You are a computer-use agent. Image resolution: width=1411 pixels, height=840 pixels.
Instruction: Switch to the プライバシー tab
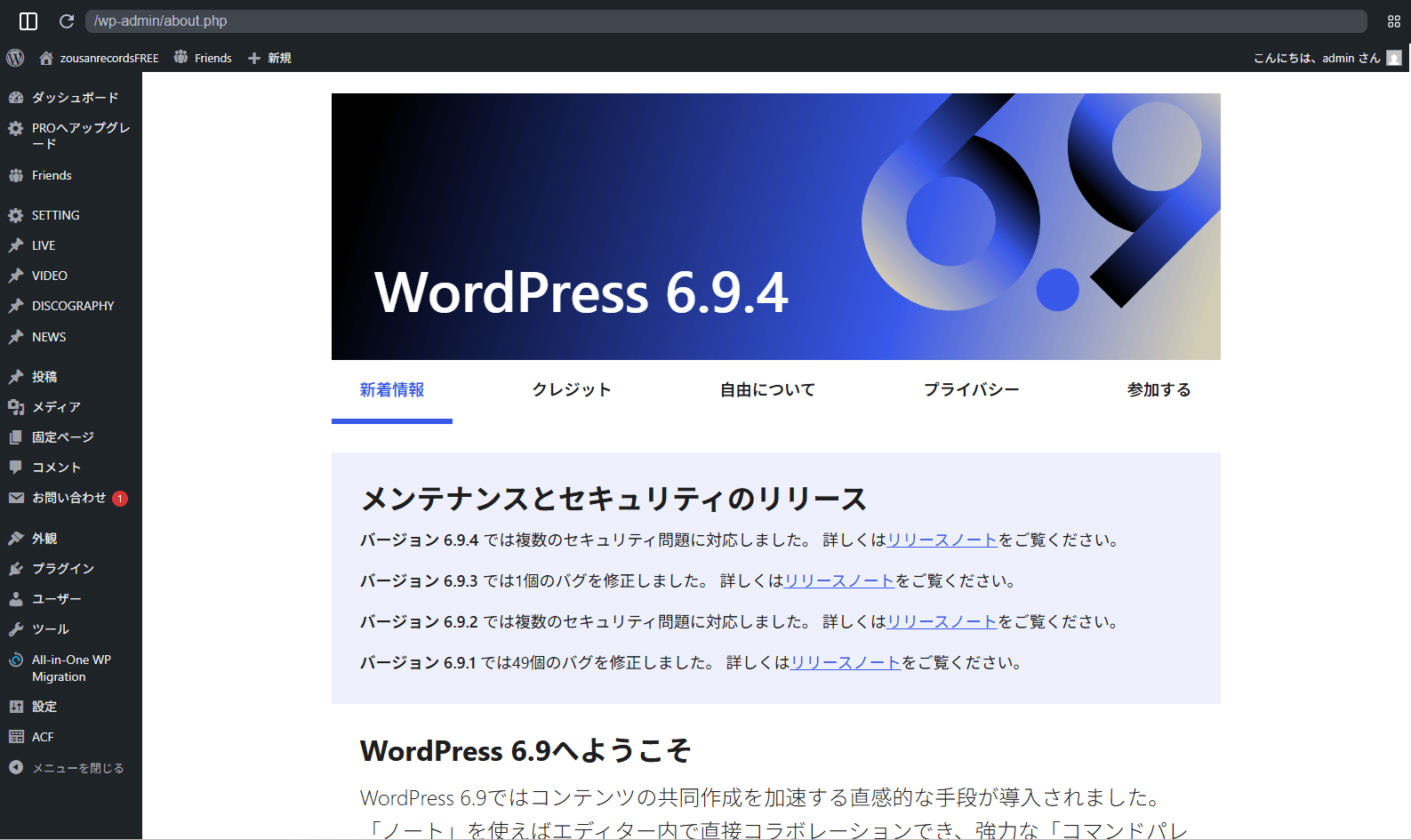(x=971, y=390)
